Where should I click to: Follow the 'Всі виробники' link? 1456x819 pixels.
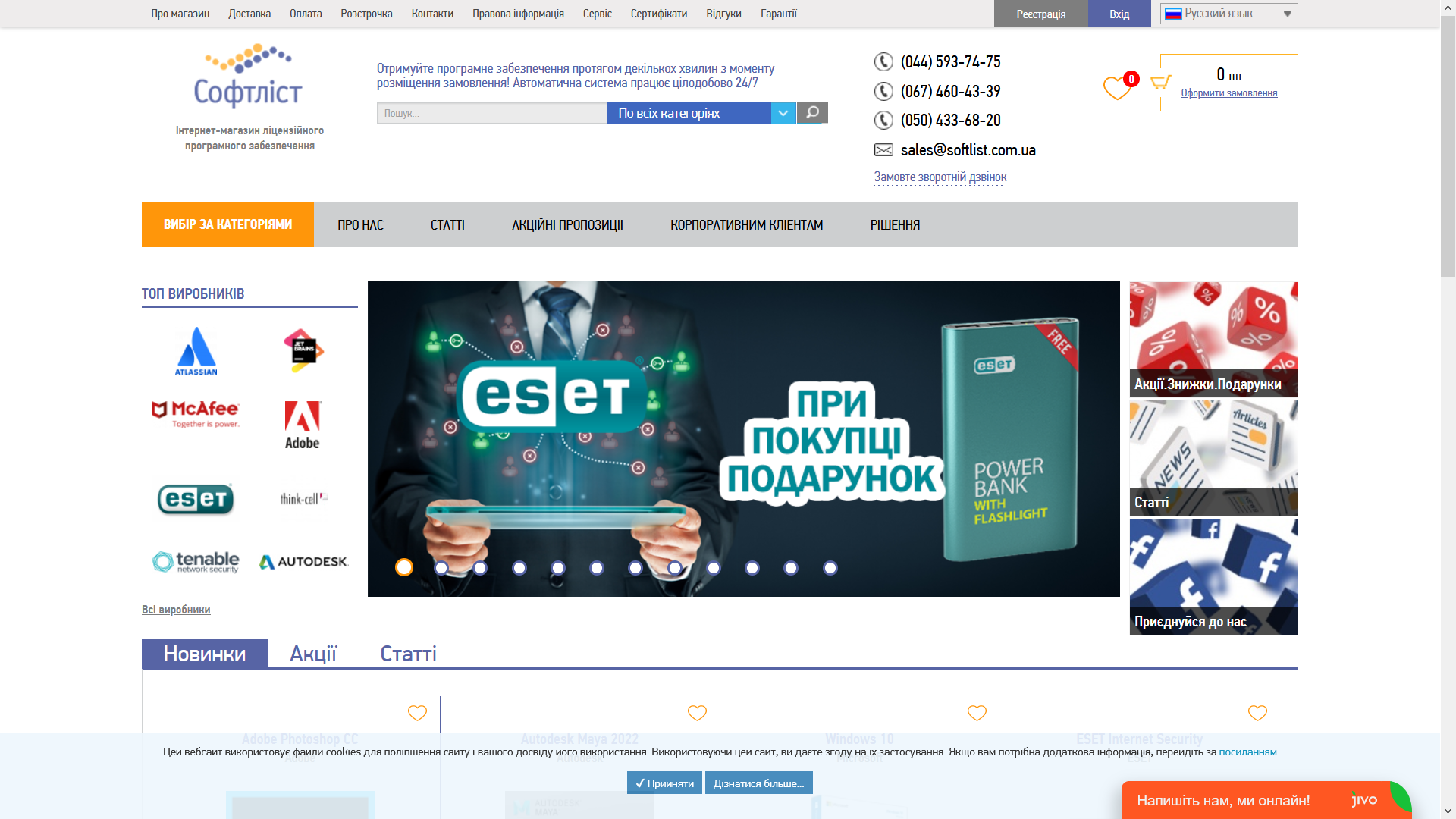[175, 609]
